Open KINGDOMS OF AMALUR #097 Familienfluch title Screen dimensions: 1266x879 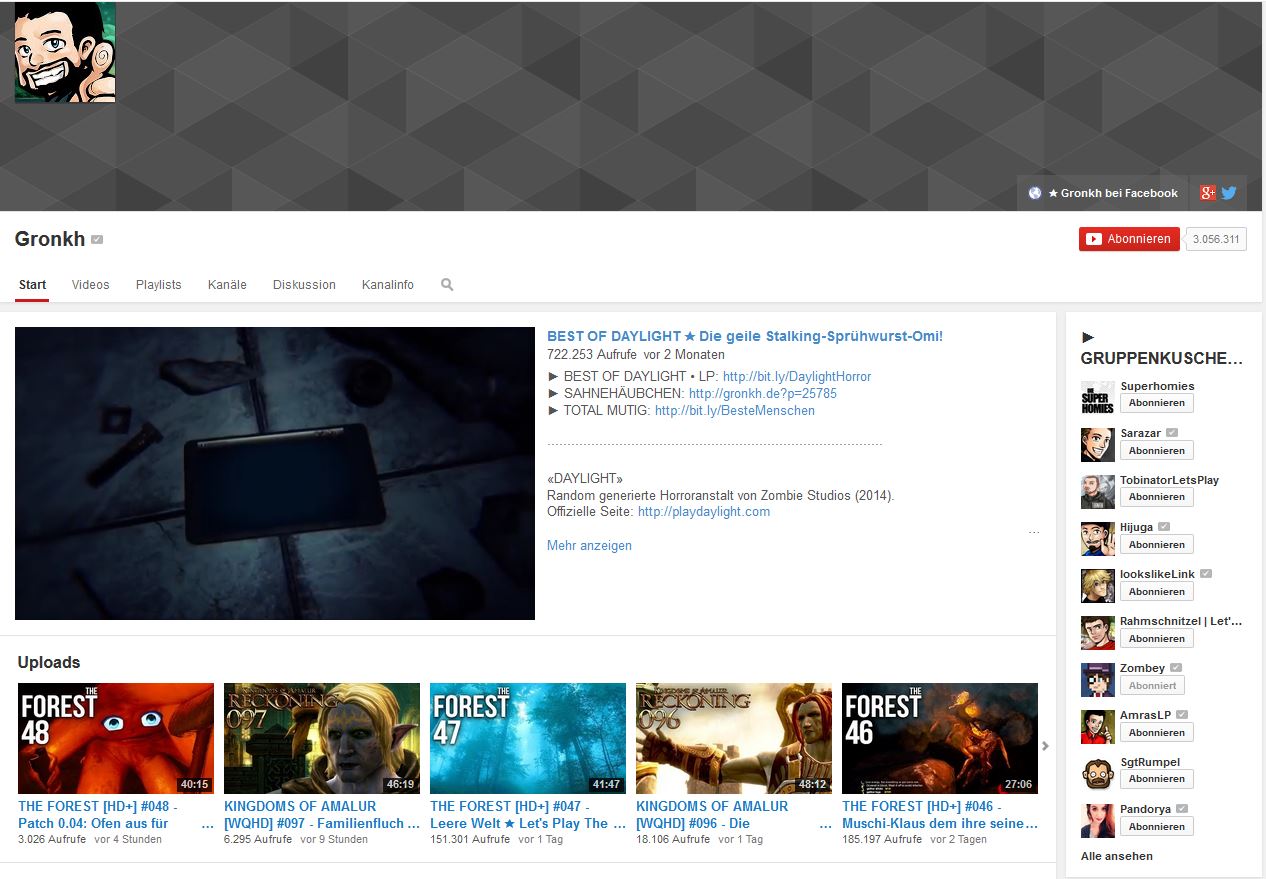(322, 815)
